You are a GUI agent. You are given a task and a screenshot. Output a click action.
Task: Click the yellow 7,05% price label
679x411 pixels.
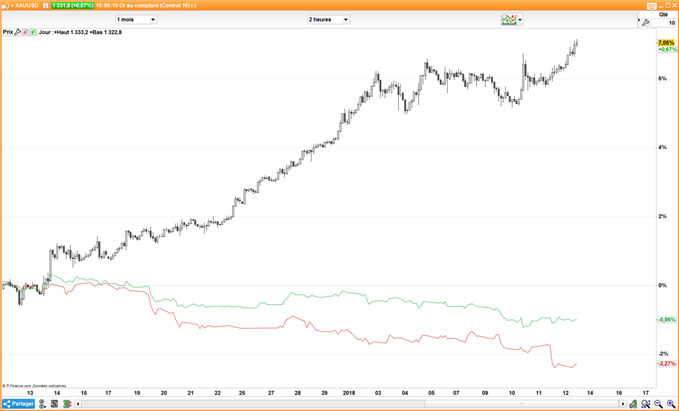click(666, 42)
